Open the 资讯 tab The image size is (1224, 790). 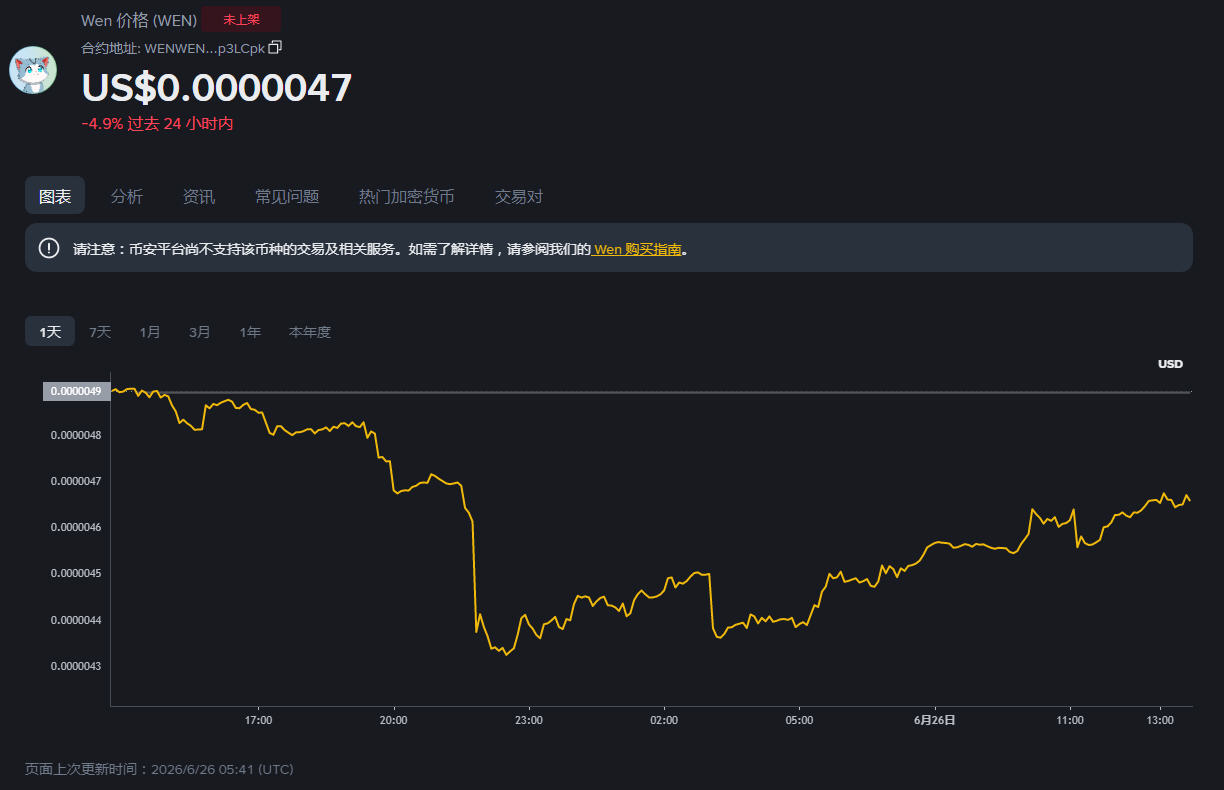pyautogui.click(x=199, y=196)
